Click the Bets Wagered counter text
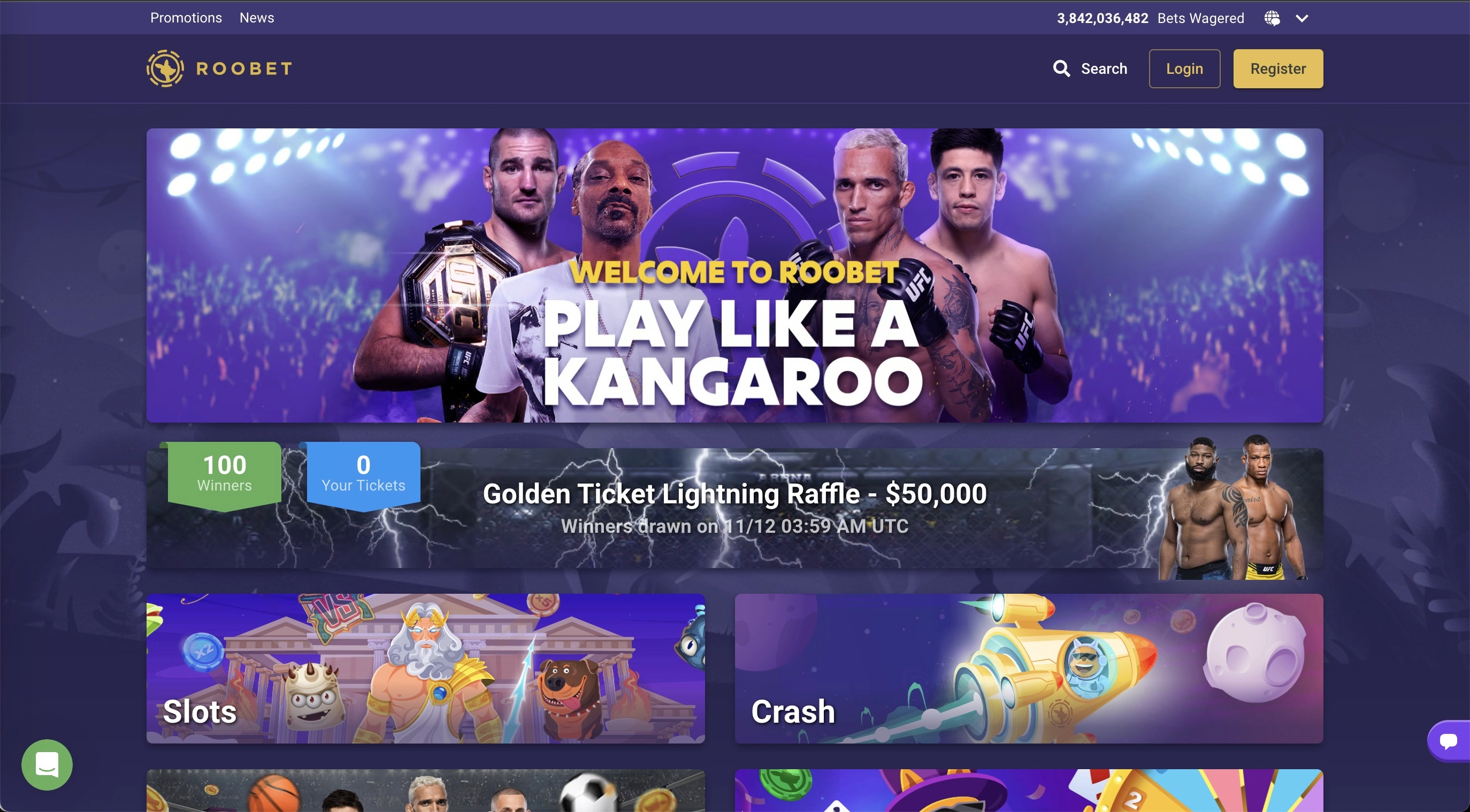Image resolution: width=1470 pixels, height=812 pixels. coord(1151,18)
